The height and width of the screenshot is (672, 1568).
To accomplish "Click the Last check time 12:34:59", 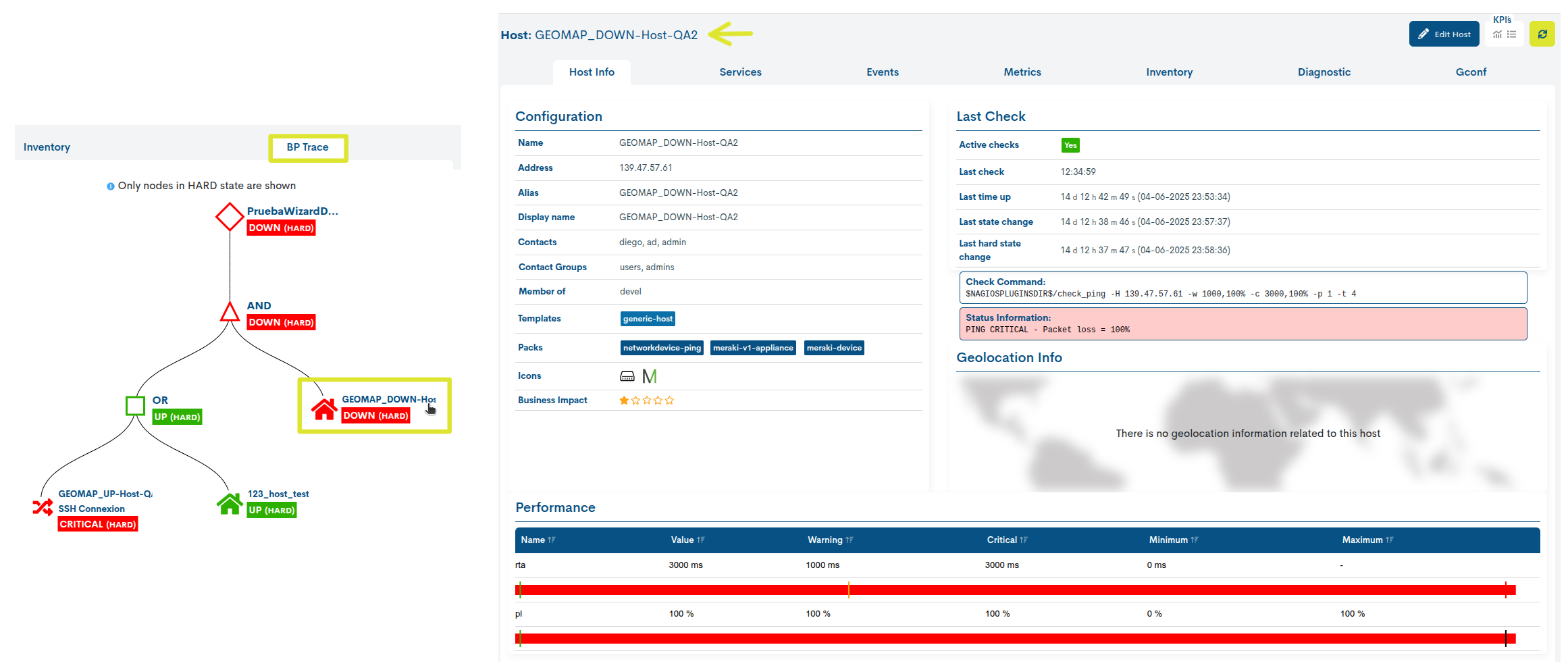I will click(x=1078, y=172).
